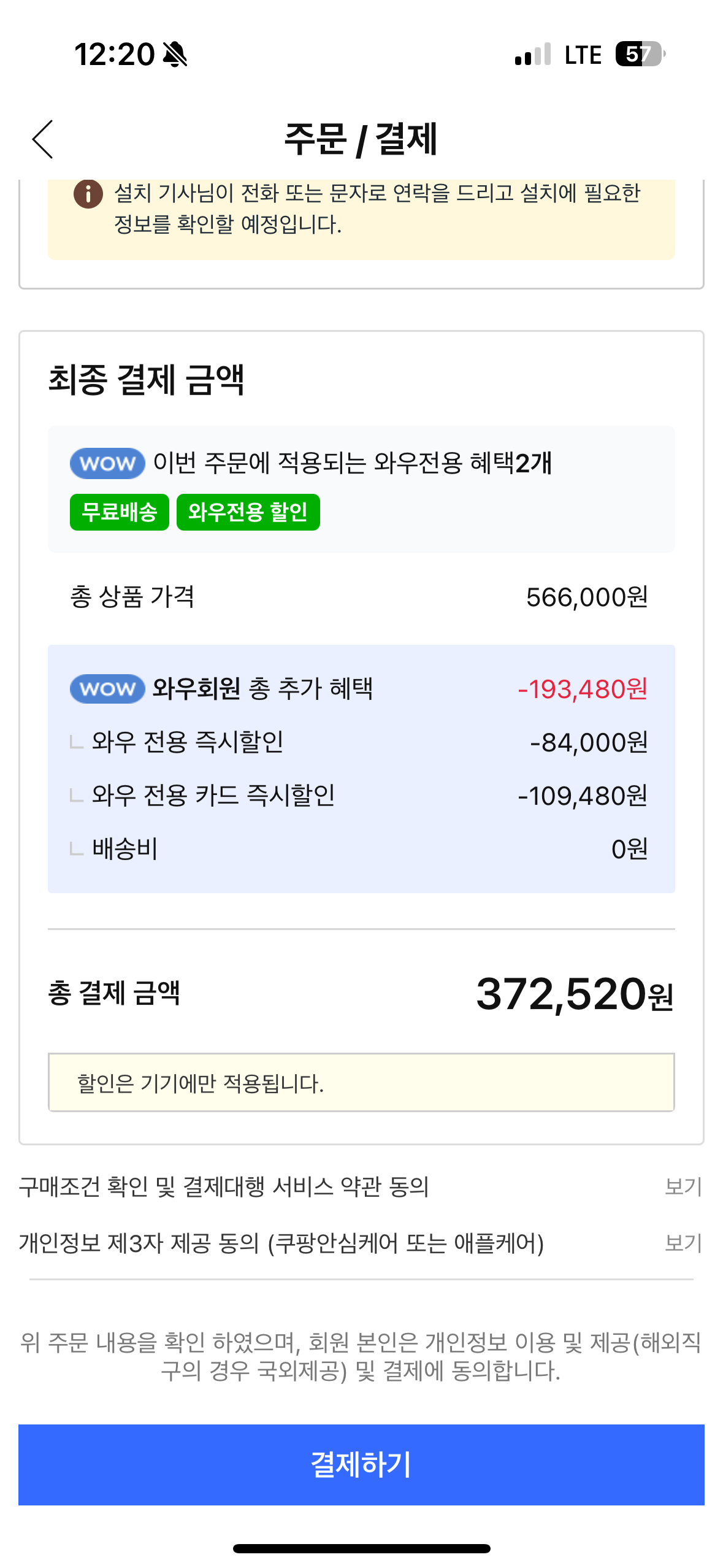Tap the cellular signal bars icon
Viewport: 723px width, 1568px height.
(533, 55)
